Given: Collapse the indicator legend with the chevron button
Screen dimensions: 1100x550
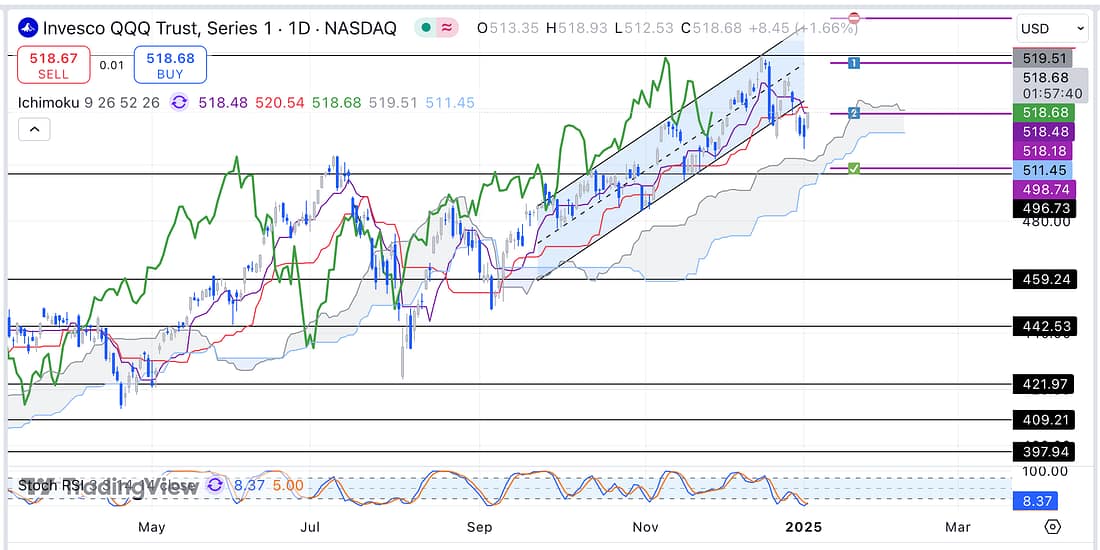Looking at the screenshot, I should [34, 130].
